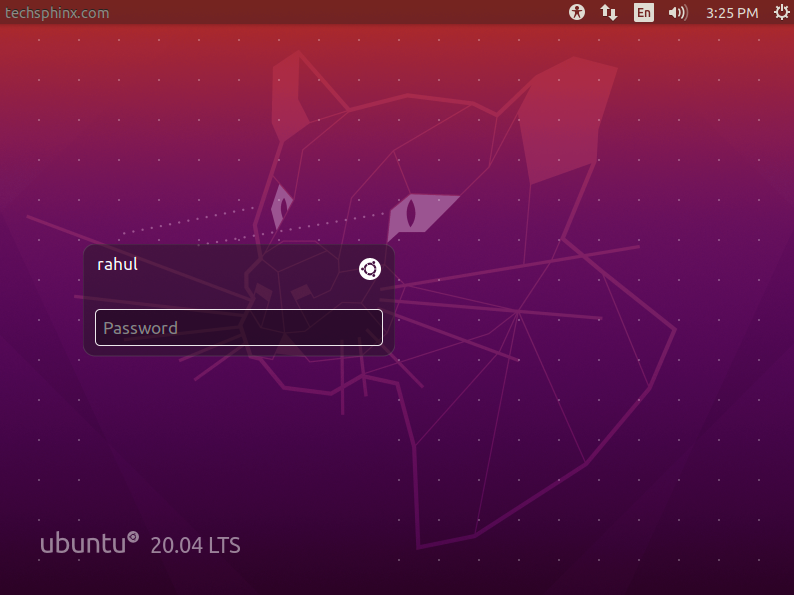The width and height of the screenshot is (794, 595).
Task: Open the 3:25 PM clock menu
Action: coord(732,13)
